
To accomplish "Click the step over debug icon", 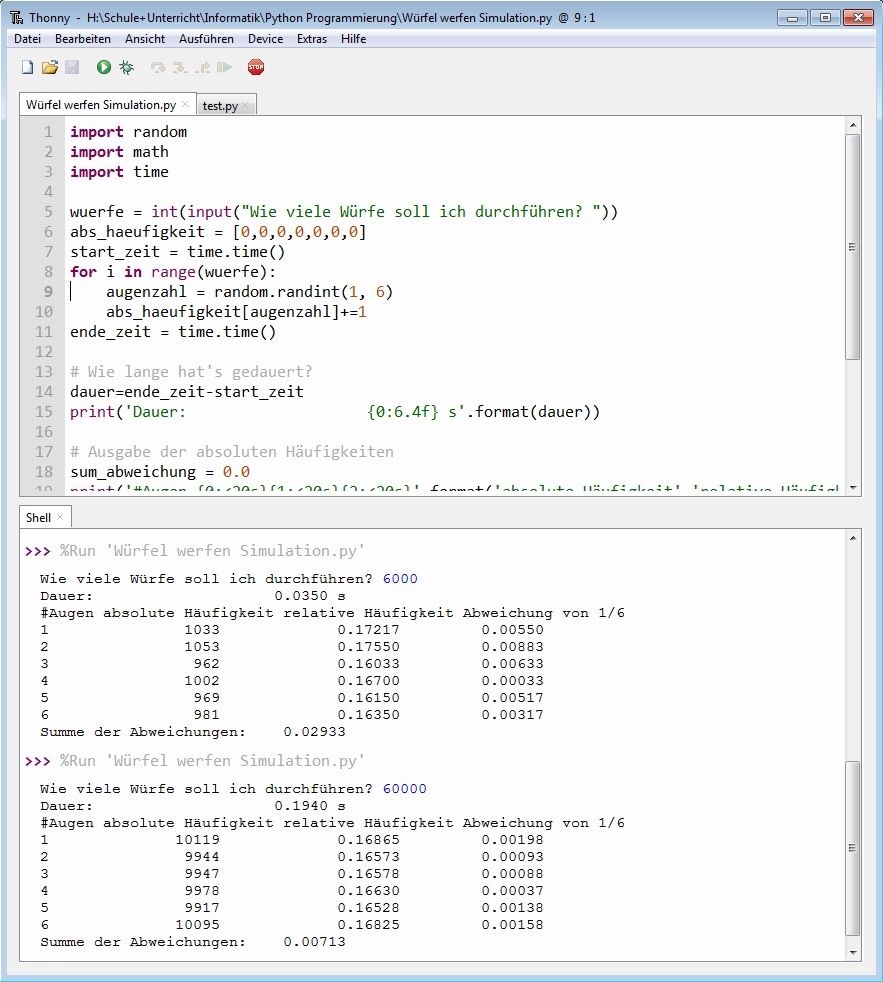I will 158,68.
